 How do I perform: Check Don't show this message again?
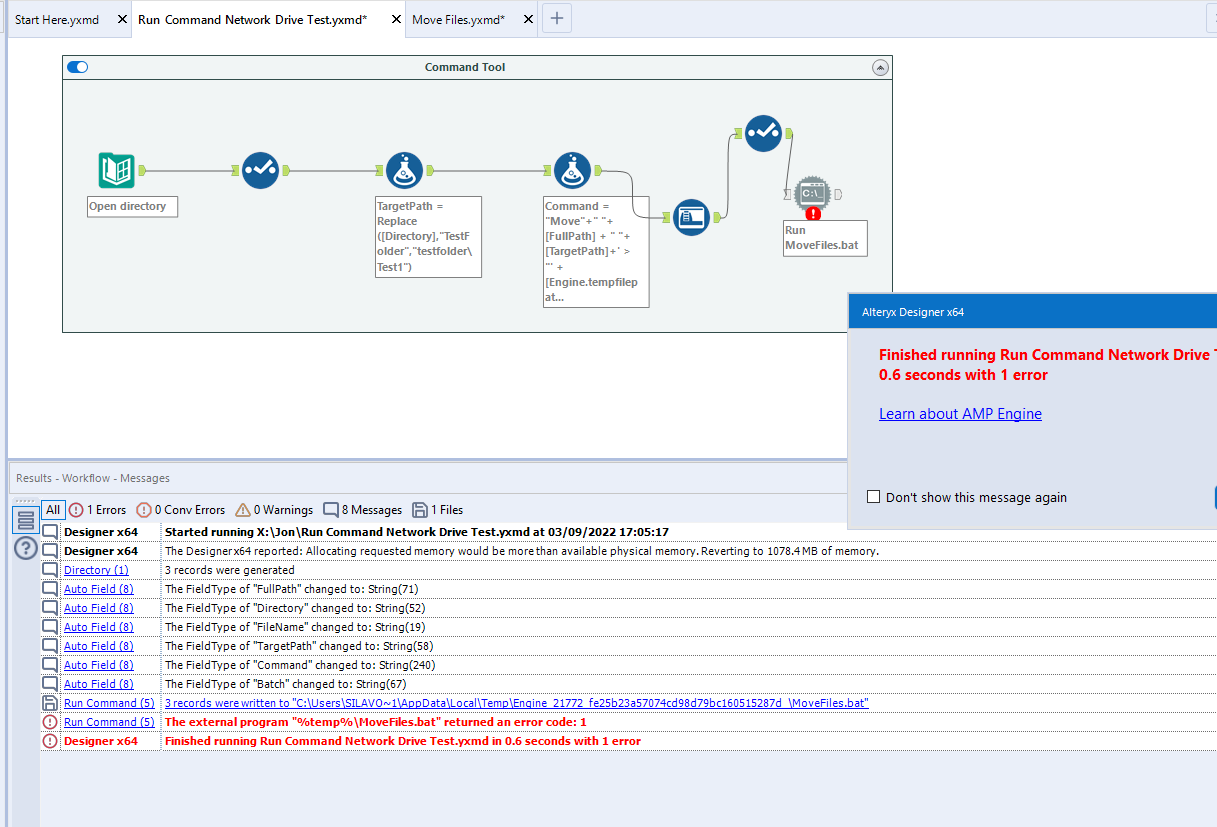(873, 495)
